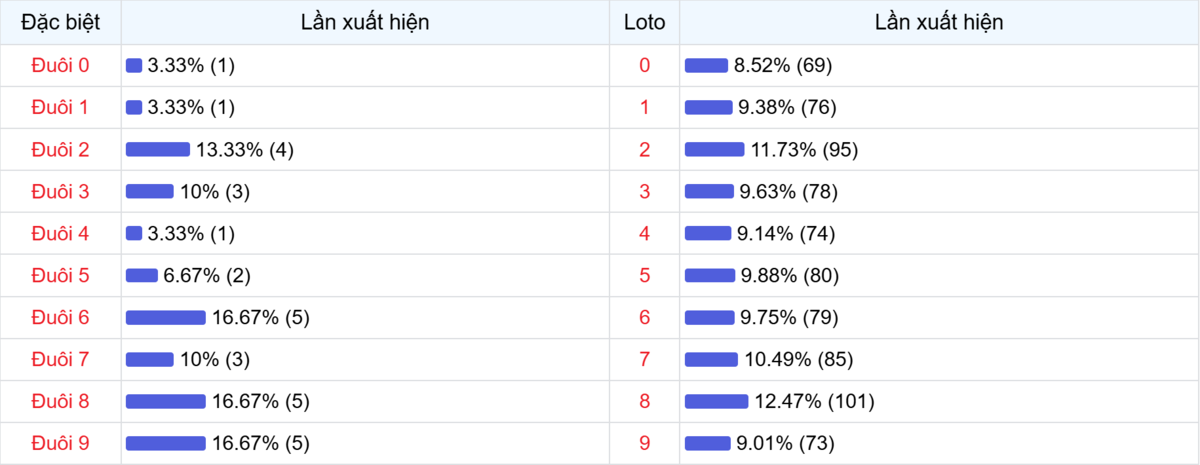This screenshot has height=465, width=1200.
Task: Click the 3.33% bar for Đuôi 4
Action: click(x=134, y=234)
